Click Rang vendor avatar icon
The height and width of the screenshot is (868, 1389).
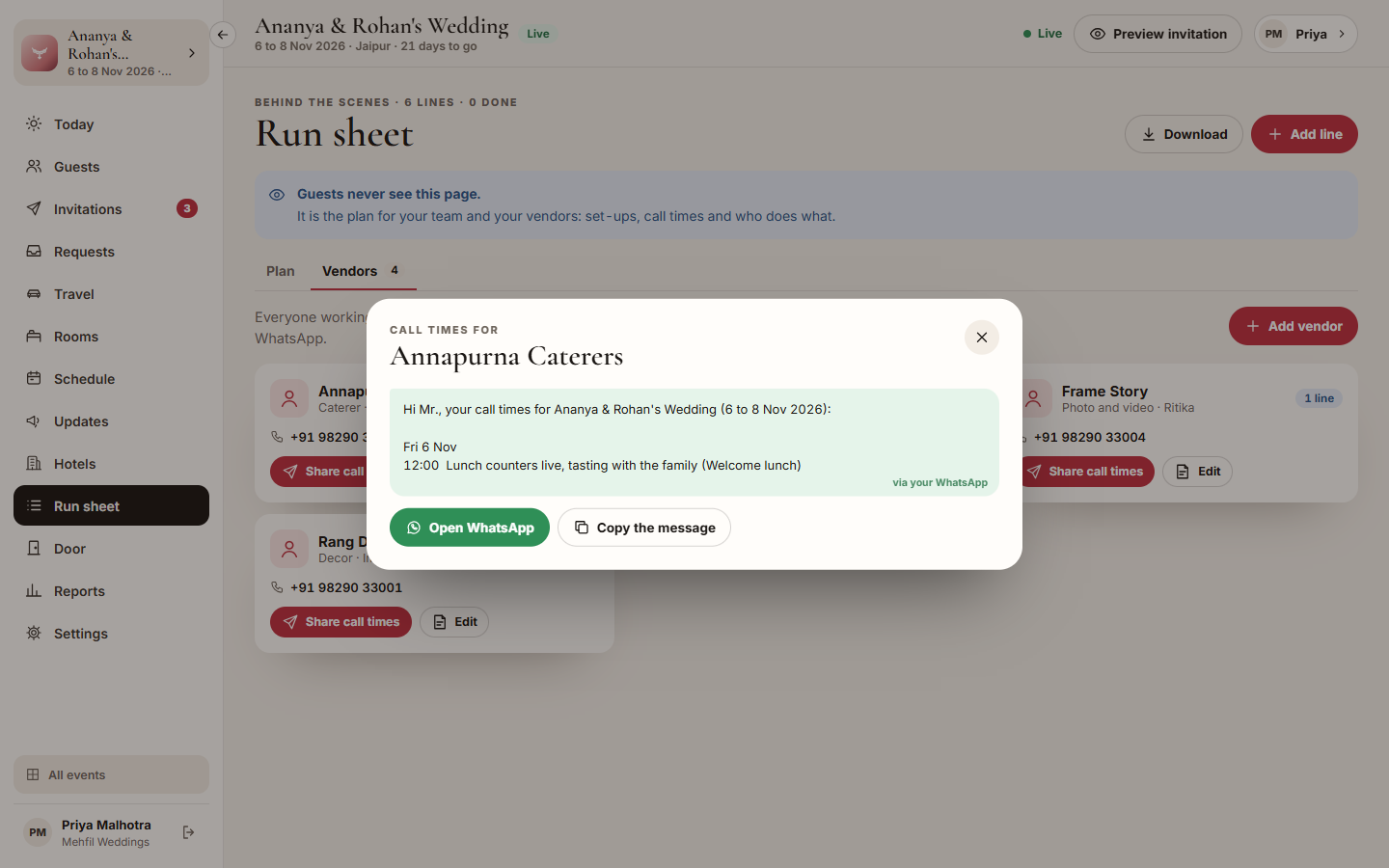289,549
